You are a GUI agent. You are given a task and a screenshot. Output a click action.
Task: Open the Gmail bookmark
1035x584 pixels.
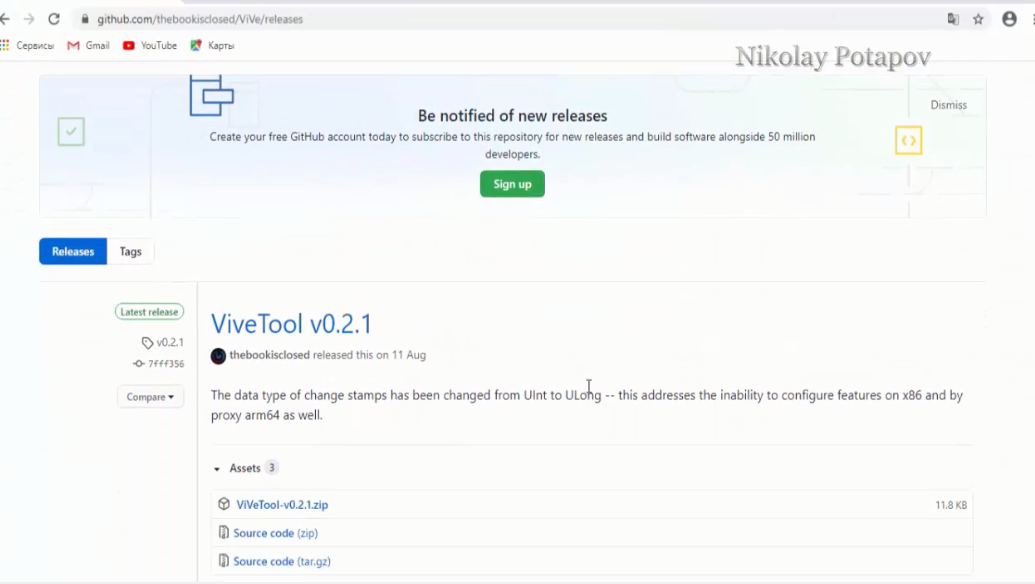click(x=88, y=46)
